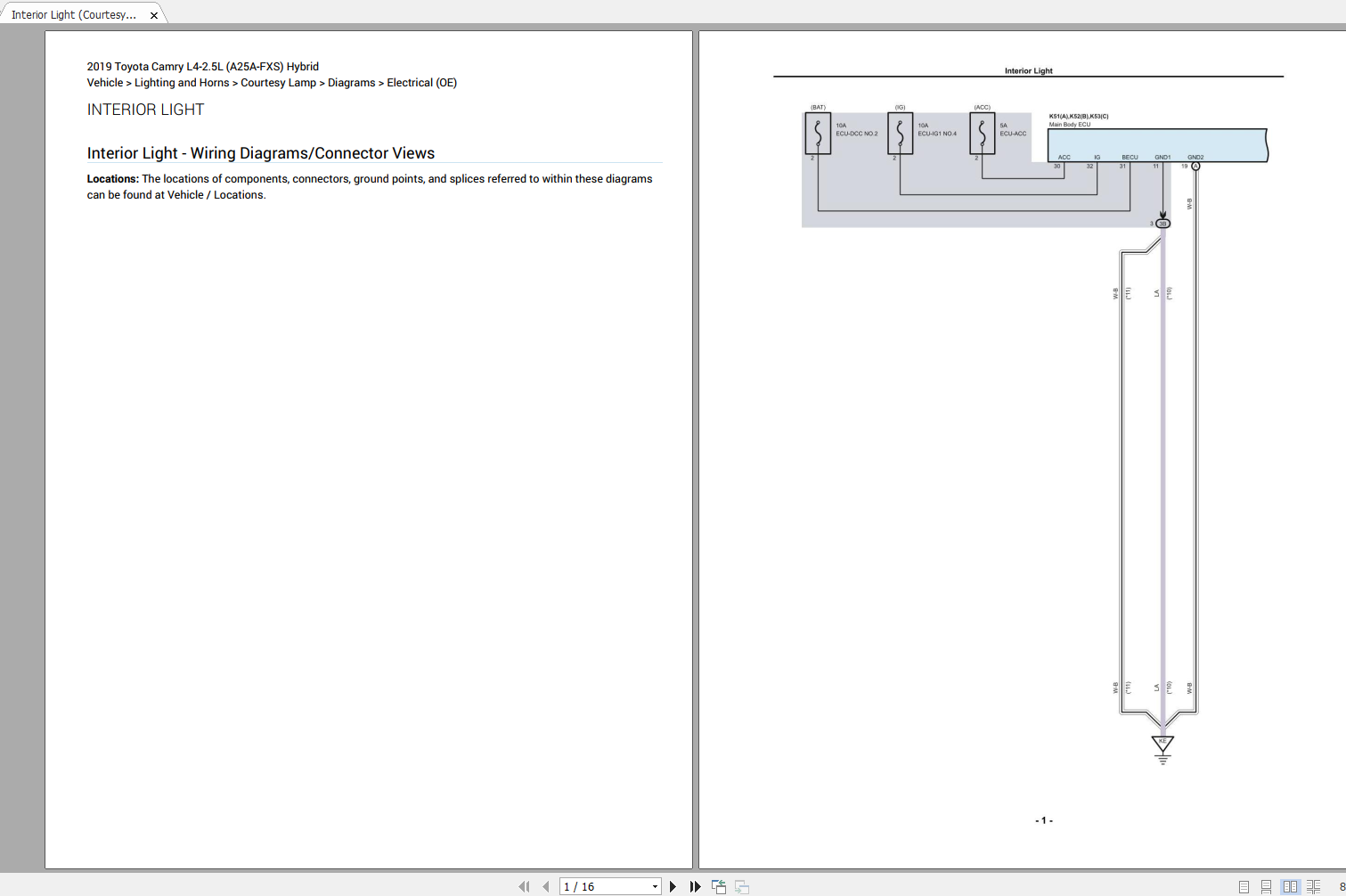Switch to continuous scrolling view
Screen dimensions: 1346x896
pos(1269,886)
